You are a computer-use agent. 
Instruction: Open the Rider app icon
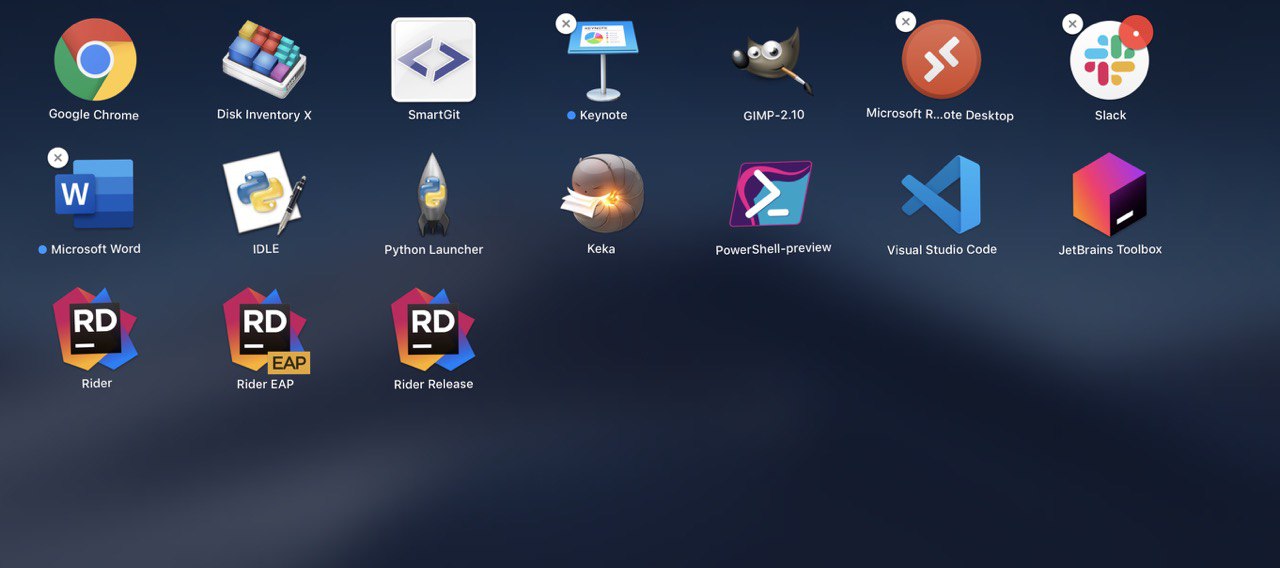click(95, 329)
